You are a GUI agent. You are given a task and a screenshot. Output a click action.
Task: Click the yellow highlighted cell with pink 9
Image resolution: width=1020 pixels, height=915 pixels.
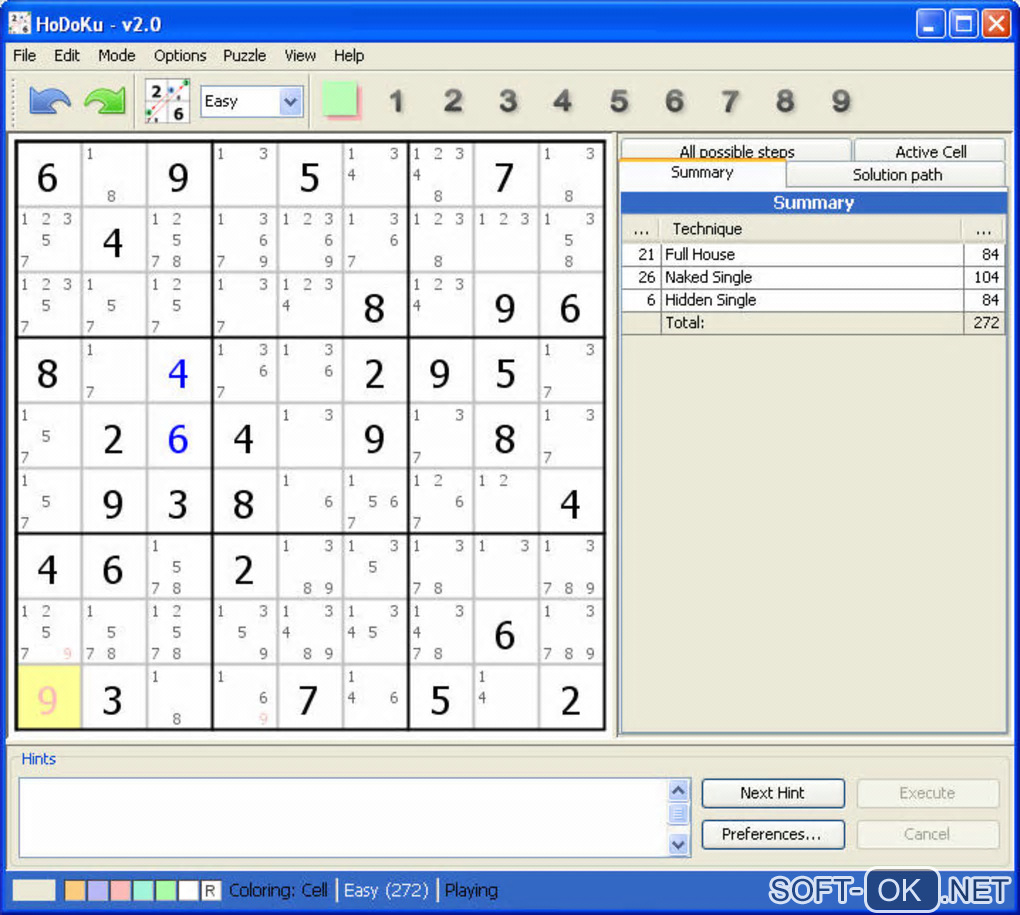tap(48, 697)
